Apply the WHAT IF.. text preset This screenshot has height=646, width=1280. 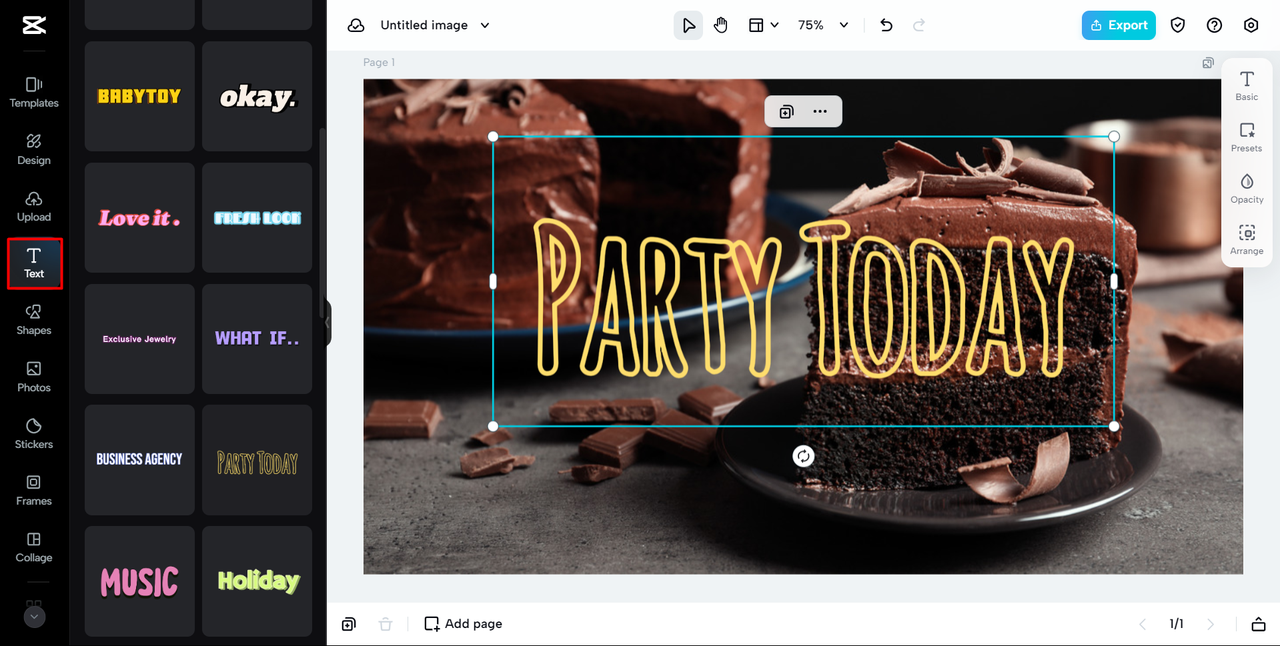click(257, 339)
